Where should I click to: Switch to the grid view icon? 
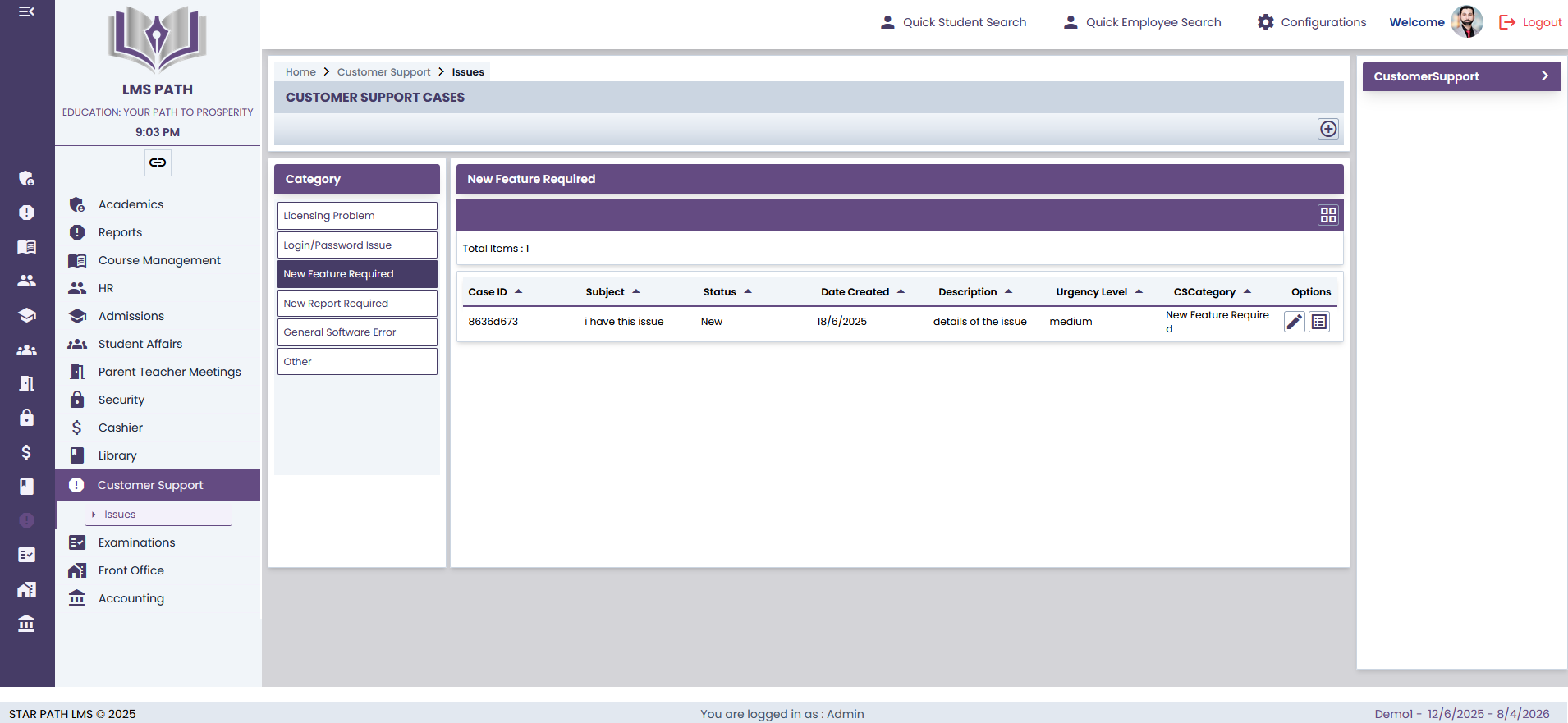coord(1328,215)
